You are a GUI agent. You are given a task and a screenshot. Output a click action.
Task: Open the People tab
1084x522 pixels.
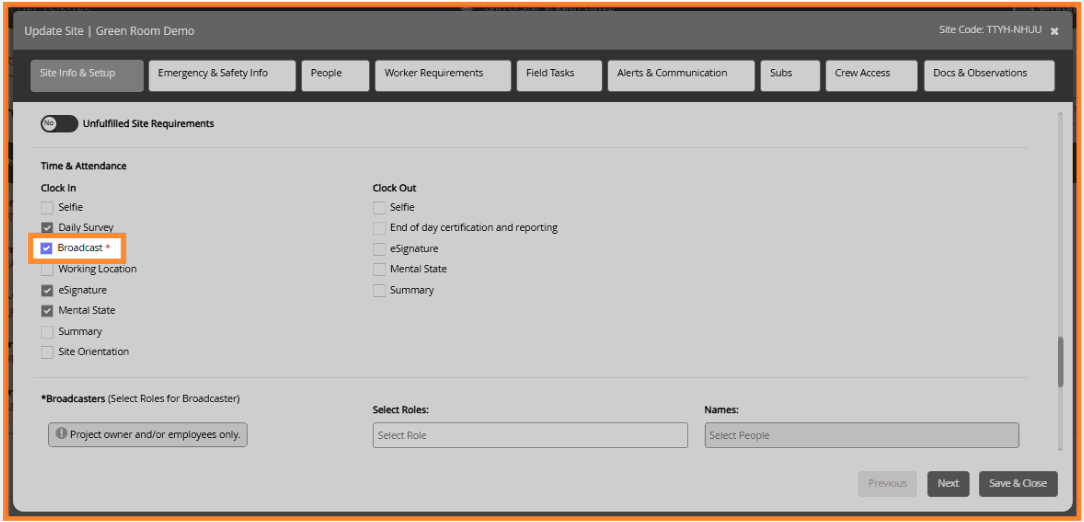pos(335,76)
